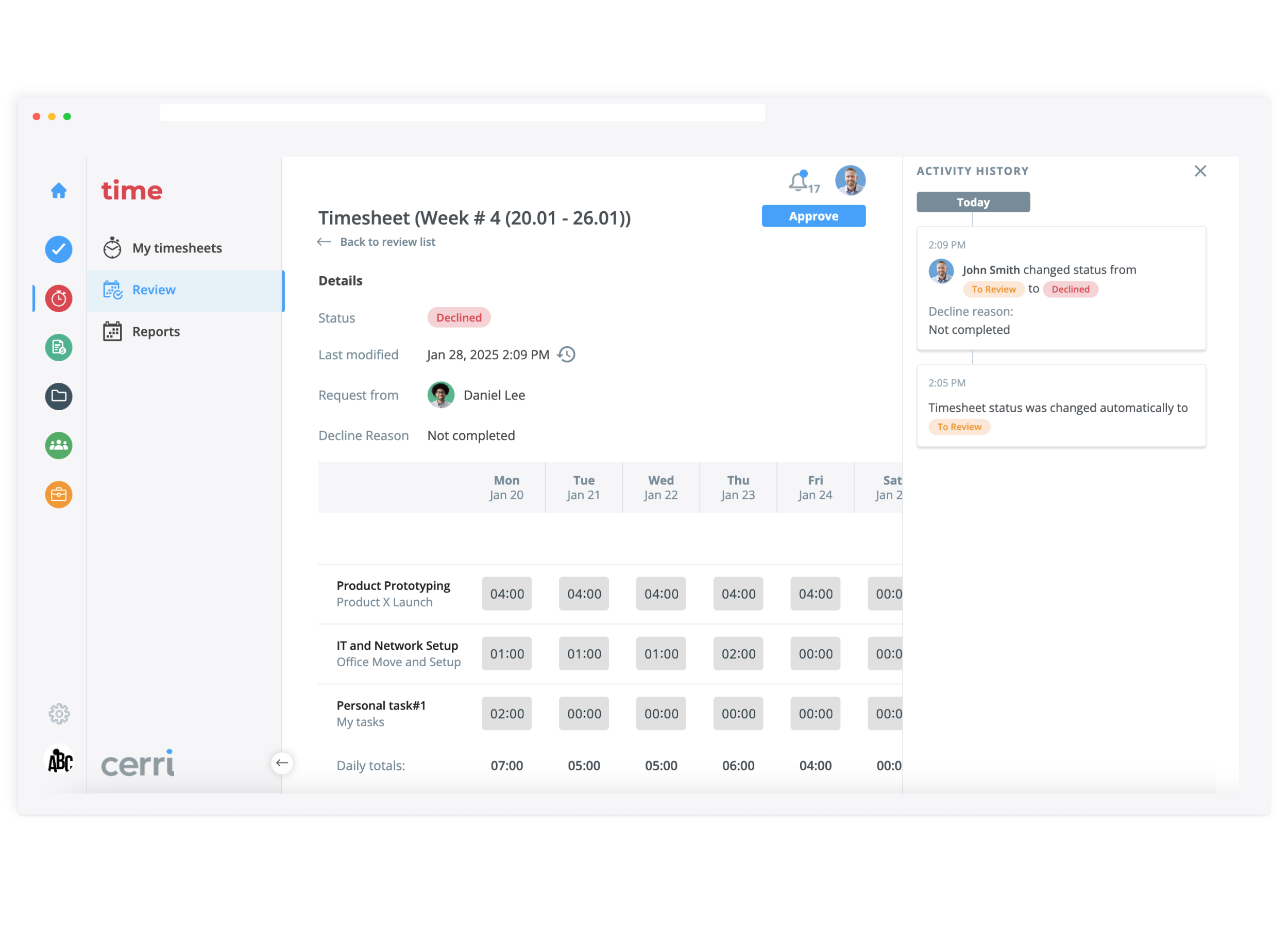The width and height of the screenshot is (1288, 945).
Task: Open My timesheets menu item
Action: 177,248
